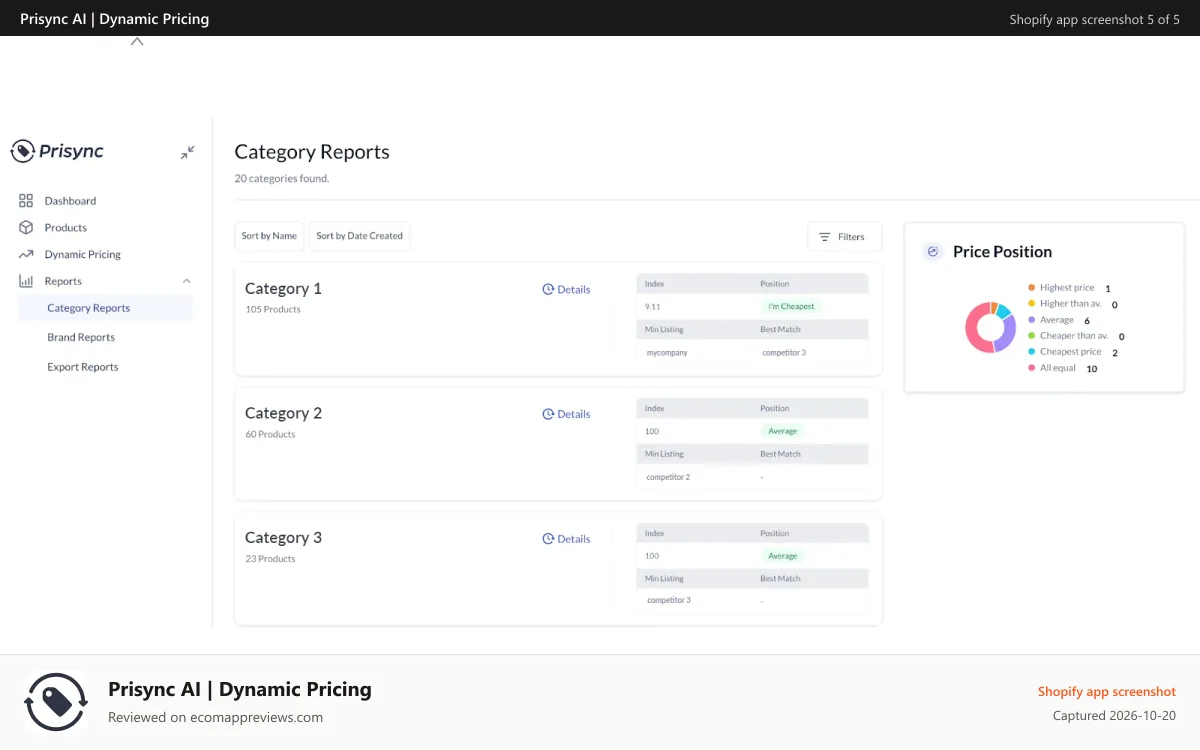Open Category Reports submenu item
Viewport: 1200px width, 750px height.
[106, 308]
